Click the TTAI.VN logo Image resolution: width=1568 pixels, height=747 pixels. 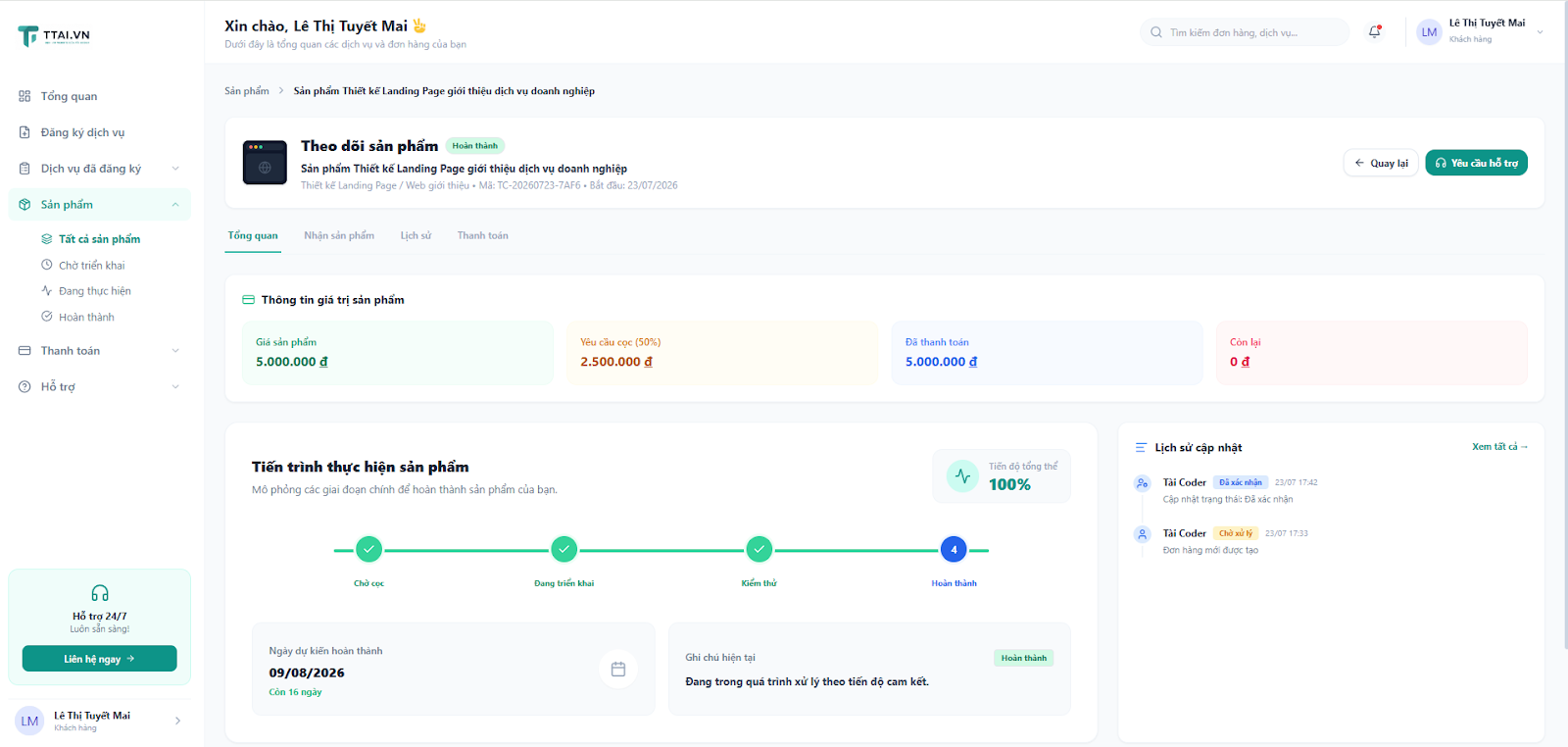pos(54,36)
